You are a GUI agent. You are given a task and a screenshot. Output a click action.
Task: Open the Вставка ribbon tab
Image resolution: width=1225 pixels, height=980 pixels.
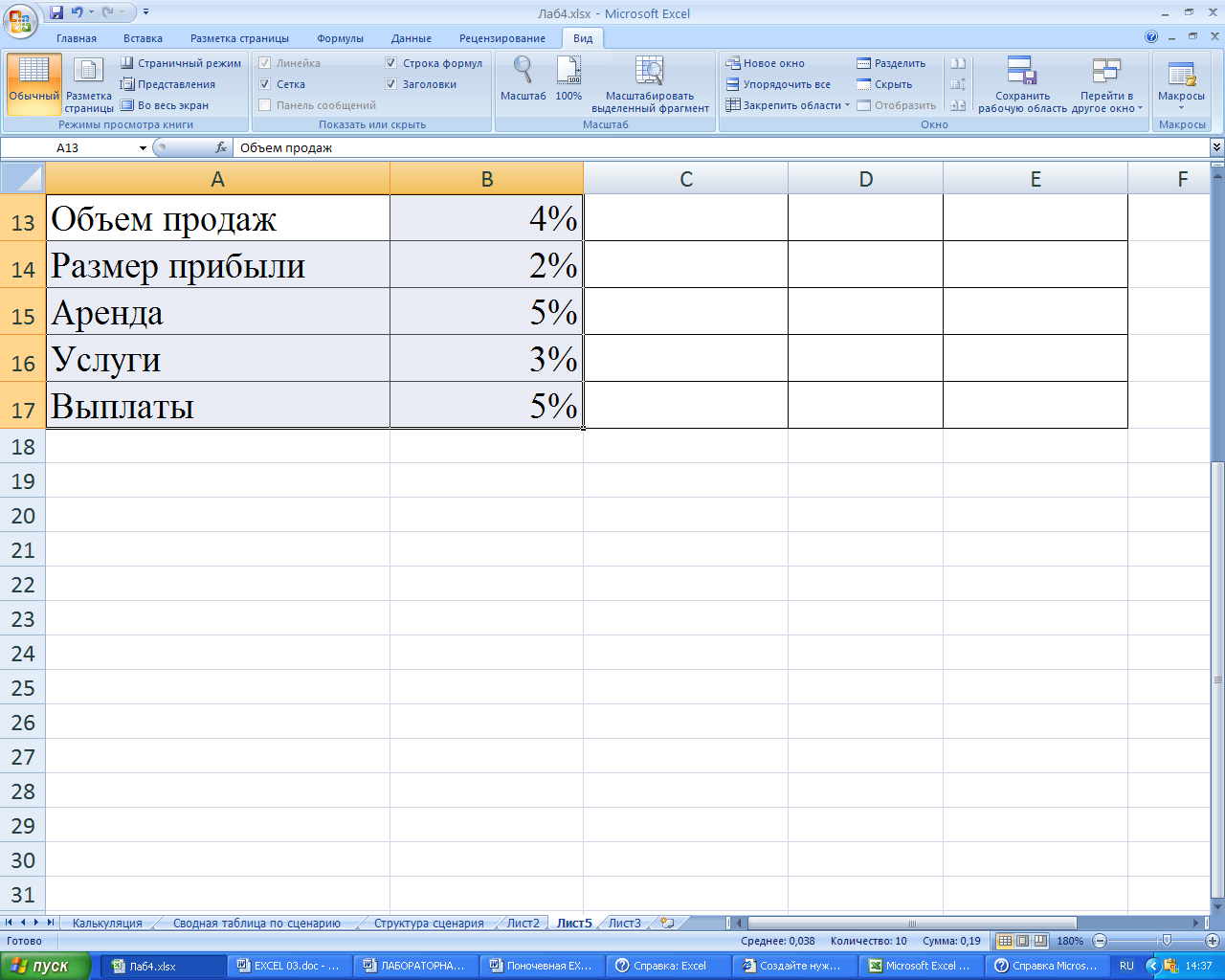(143, 38)
